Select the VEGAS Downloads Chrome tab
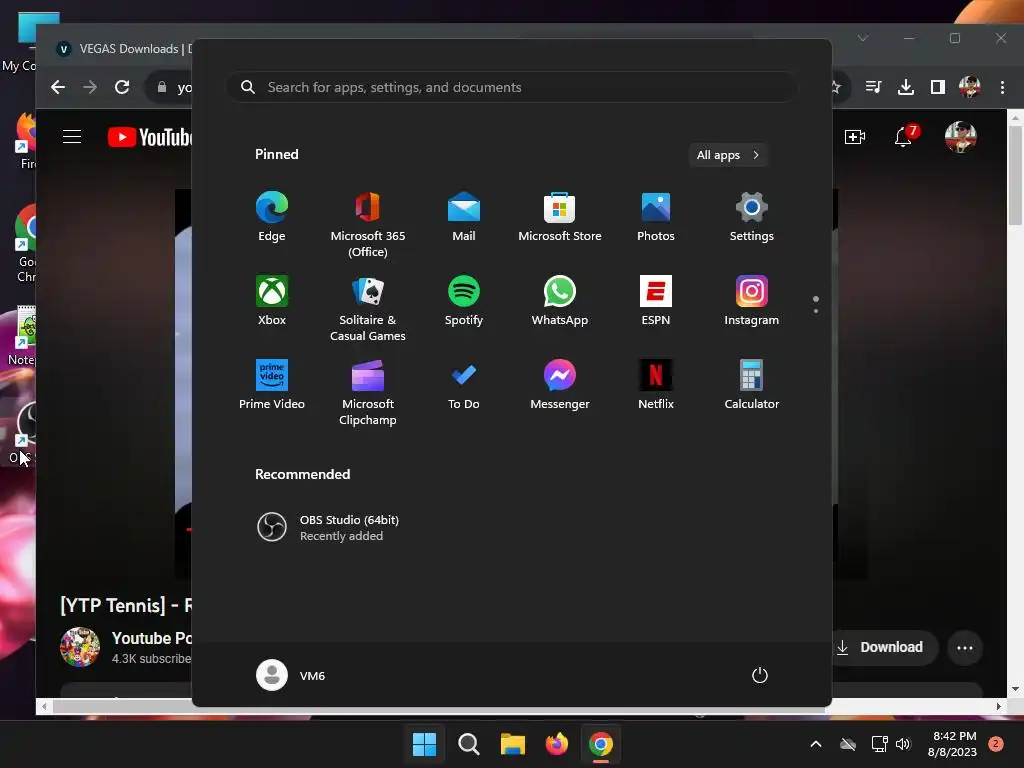Viewport: 1024px width, 768px height. (x=124, y=49)
